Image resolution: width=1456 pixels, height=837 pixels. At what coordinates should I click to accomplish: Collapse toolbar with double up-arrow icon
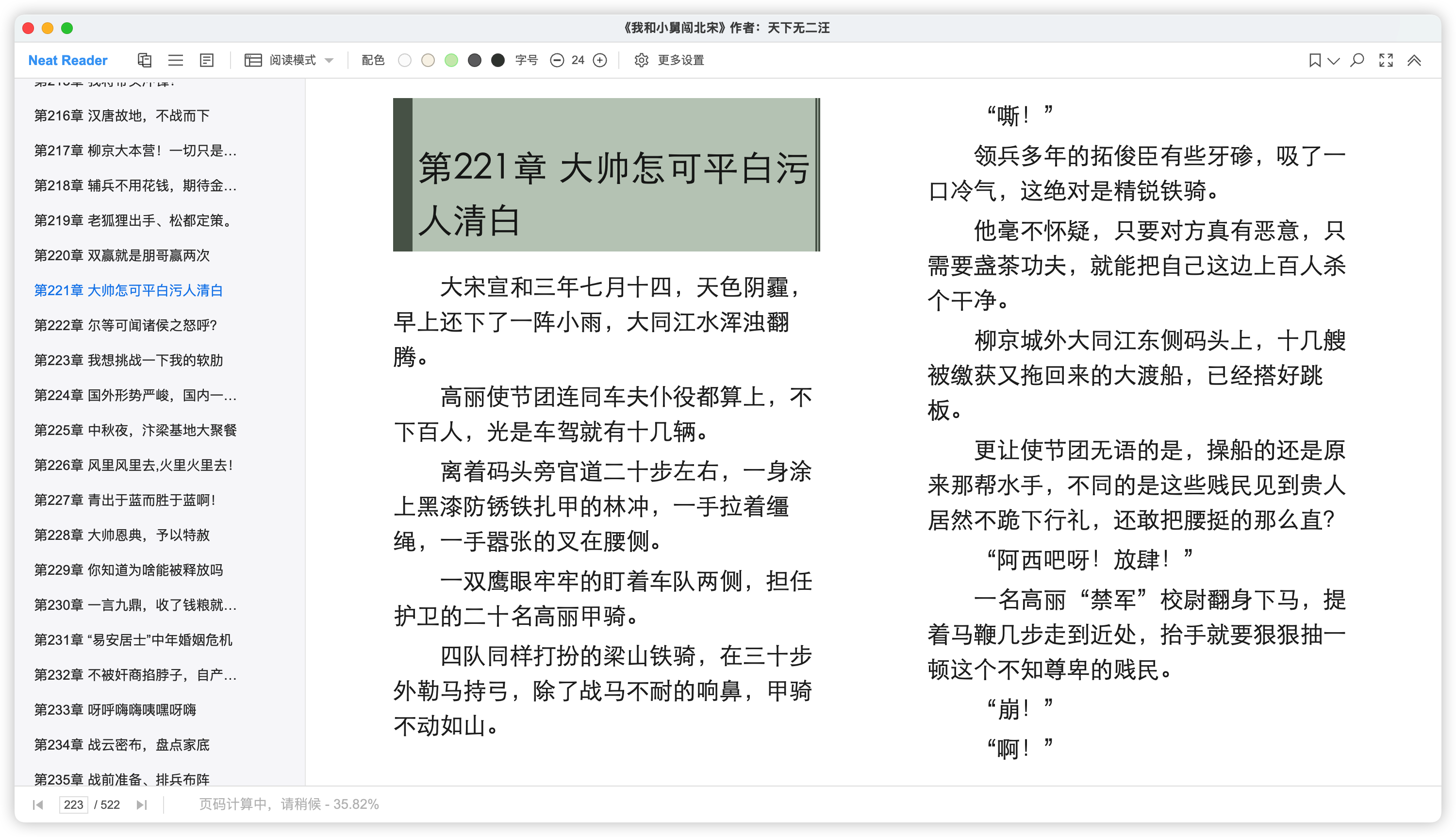click(1414, 60)
